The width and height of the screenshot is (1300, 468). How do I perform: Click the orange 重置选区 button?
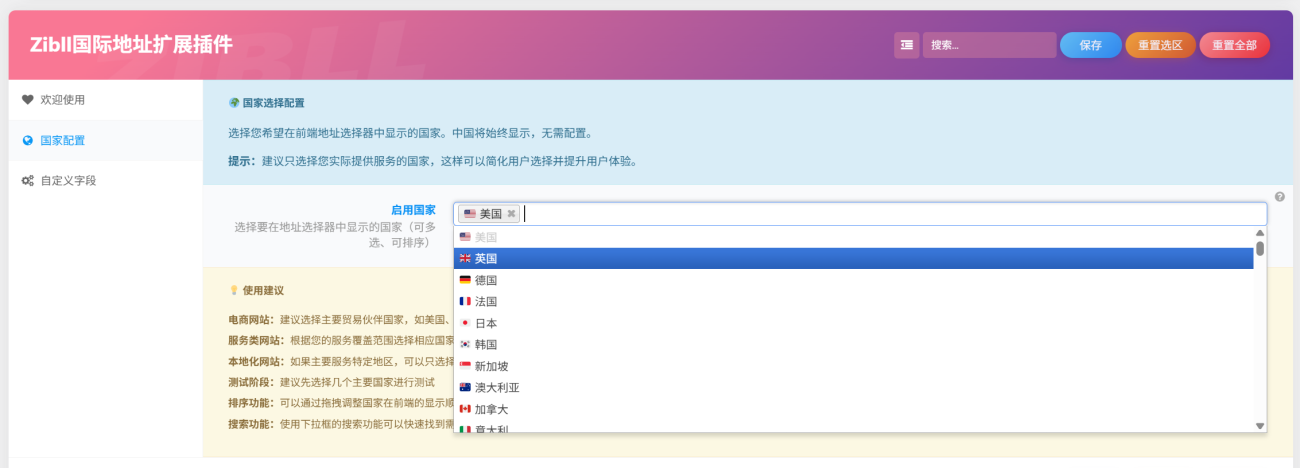tap(1160, 45)
